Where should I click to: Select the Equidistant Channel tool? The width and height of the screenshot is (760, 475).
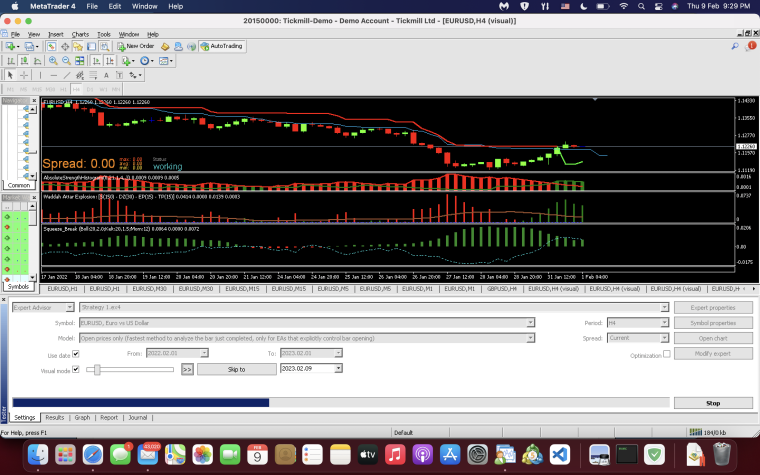(80, 75)
